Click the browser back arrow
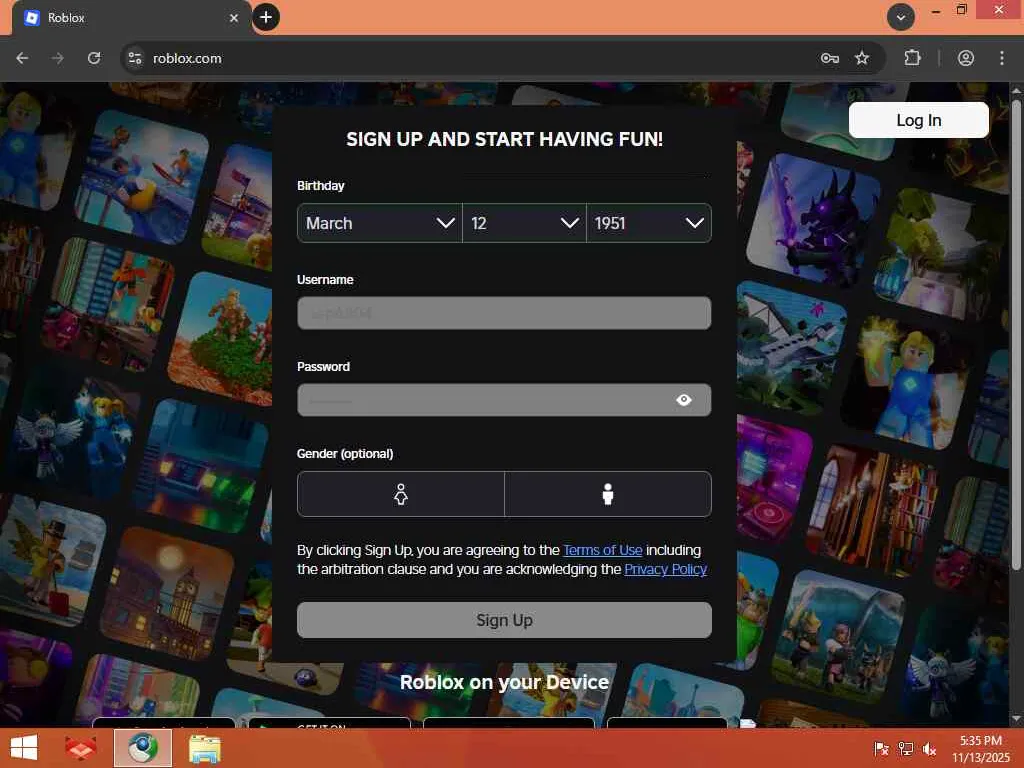 (22, 58)
